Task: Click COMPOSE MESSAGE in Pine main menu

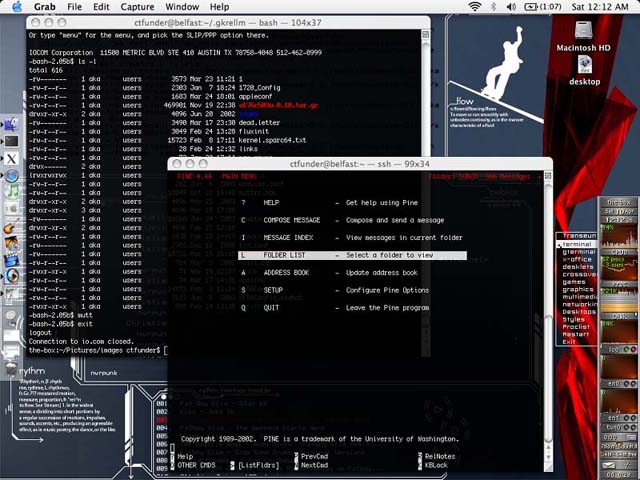Action: [291, 220]
